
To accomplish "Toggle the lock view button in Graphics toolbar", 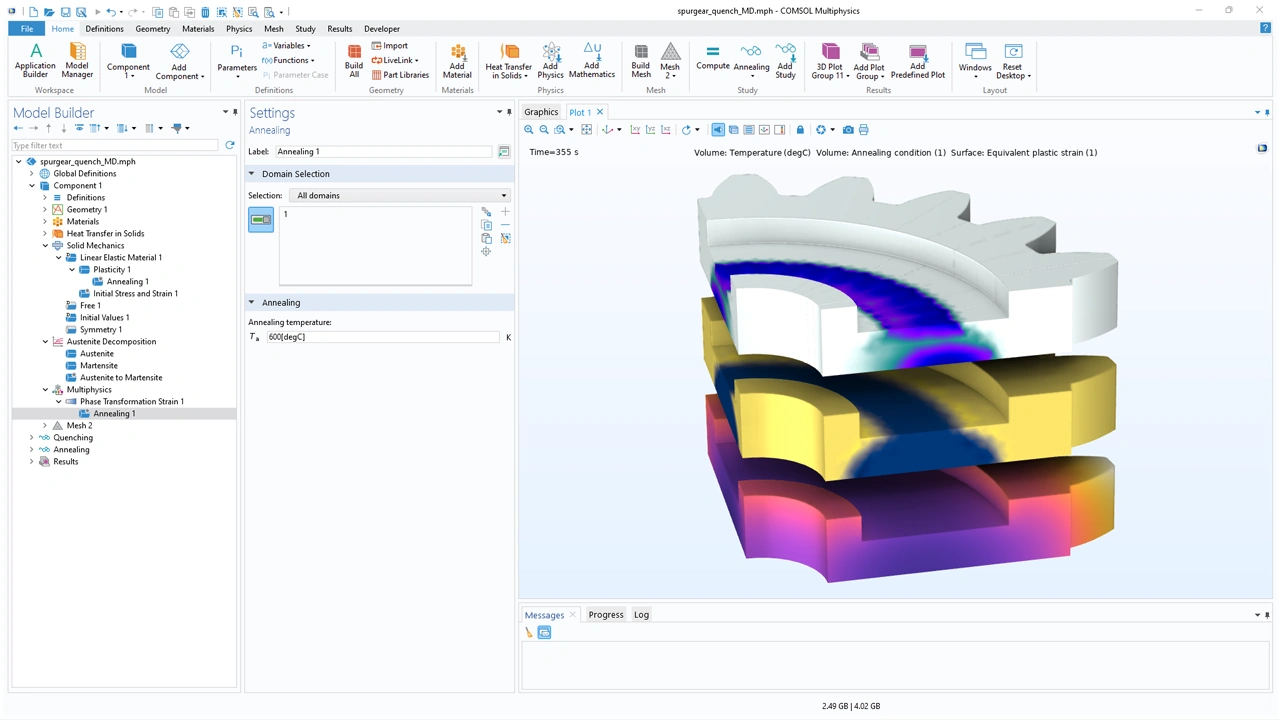I will (800, 130).
